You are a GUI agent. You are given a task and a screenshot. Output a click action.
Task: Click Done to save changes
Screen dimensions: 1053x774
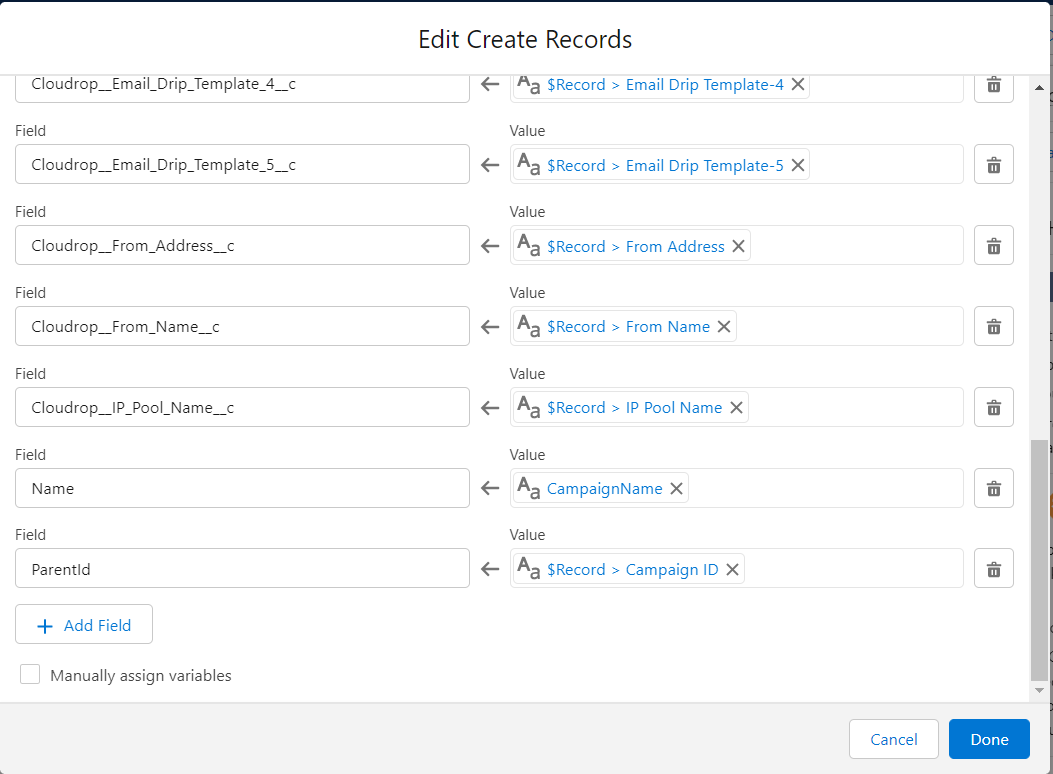[x=989, y=740]
